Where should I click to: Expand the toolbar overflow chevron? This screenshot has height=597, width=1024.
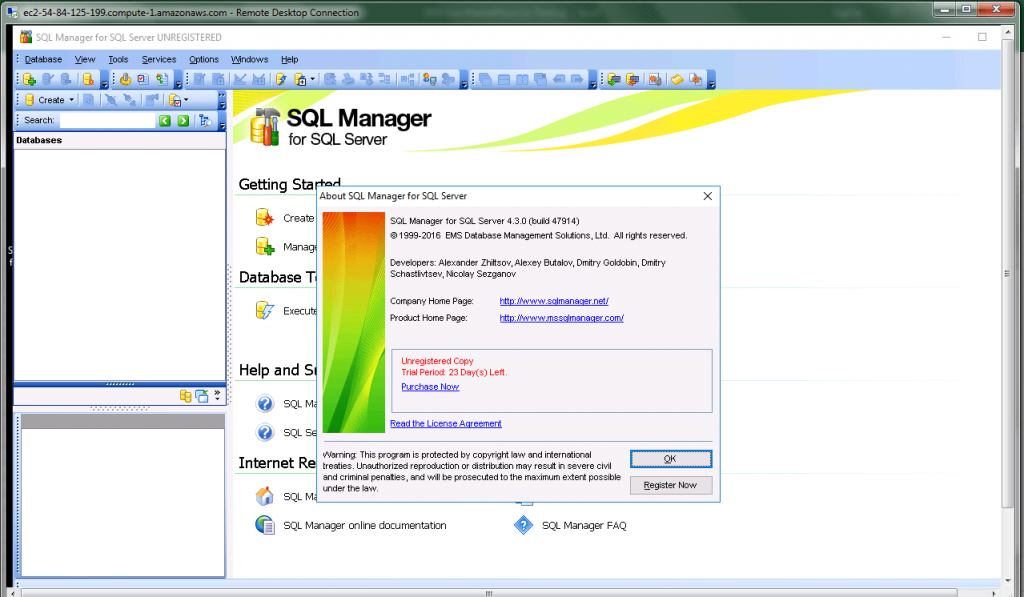[222, 96]
